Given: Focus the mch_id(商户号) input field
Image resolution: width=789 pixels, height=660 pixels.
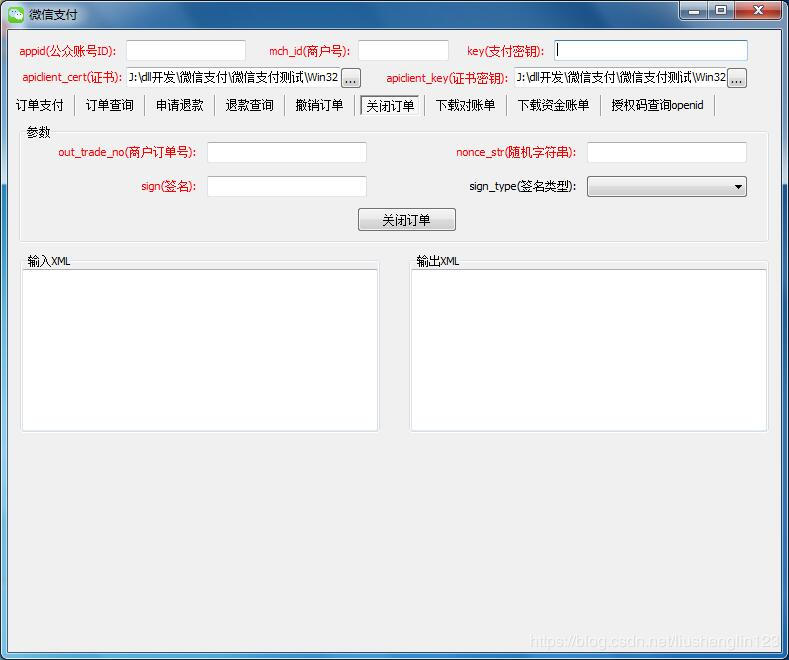Looking at the screenshot, I should [403, 51].
